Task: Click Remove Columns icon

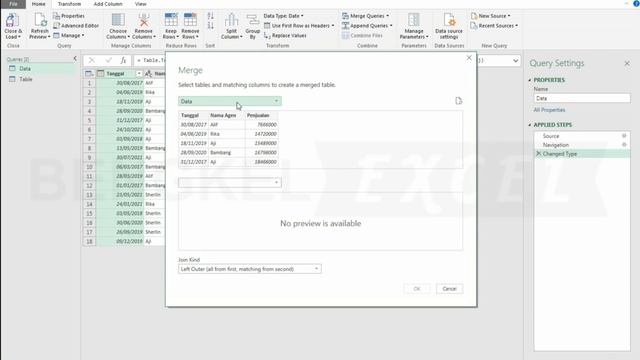Action: pos(144,20)
